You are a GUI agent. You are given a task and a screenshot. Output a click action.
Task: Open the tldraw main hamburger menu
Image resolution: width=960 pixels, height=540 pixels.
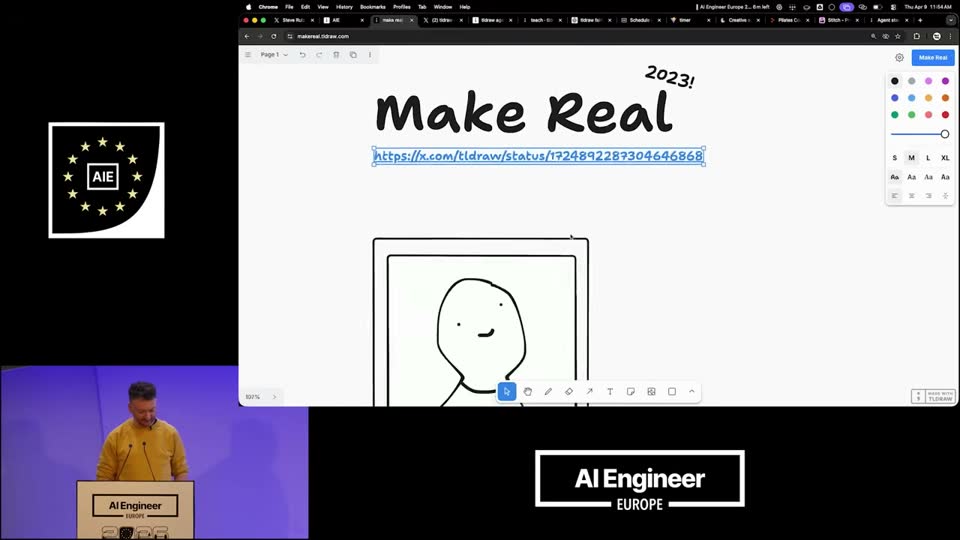pyautogui.click(x=248, y=54)
